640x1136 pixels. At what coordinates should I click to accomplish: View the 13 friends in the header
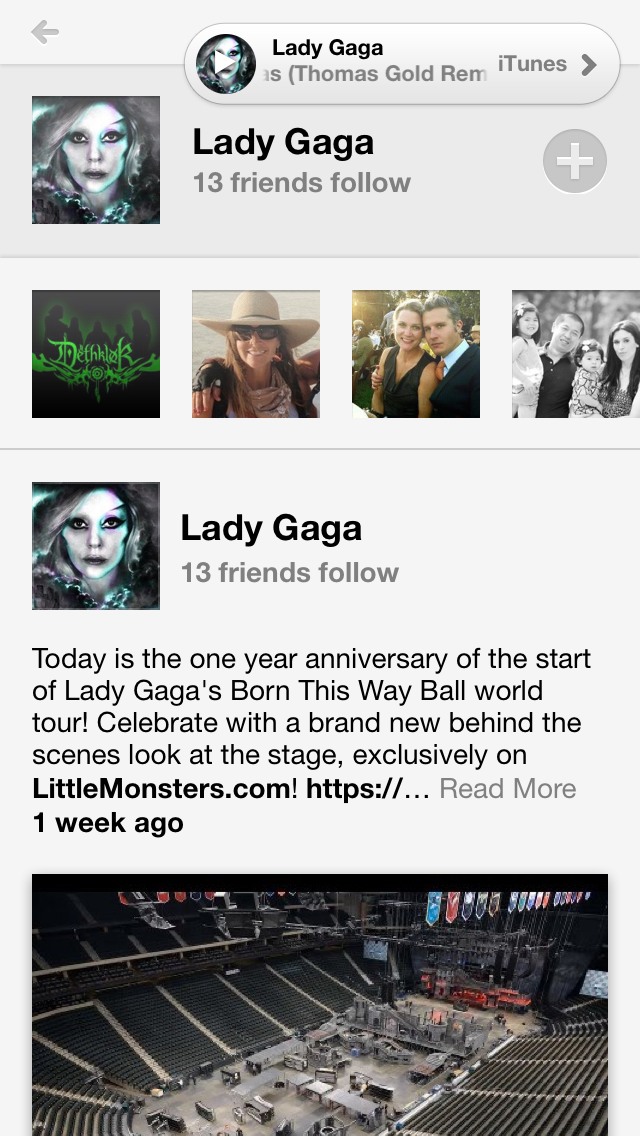point(301,183)
